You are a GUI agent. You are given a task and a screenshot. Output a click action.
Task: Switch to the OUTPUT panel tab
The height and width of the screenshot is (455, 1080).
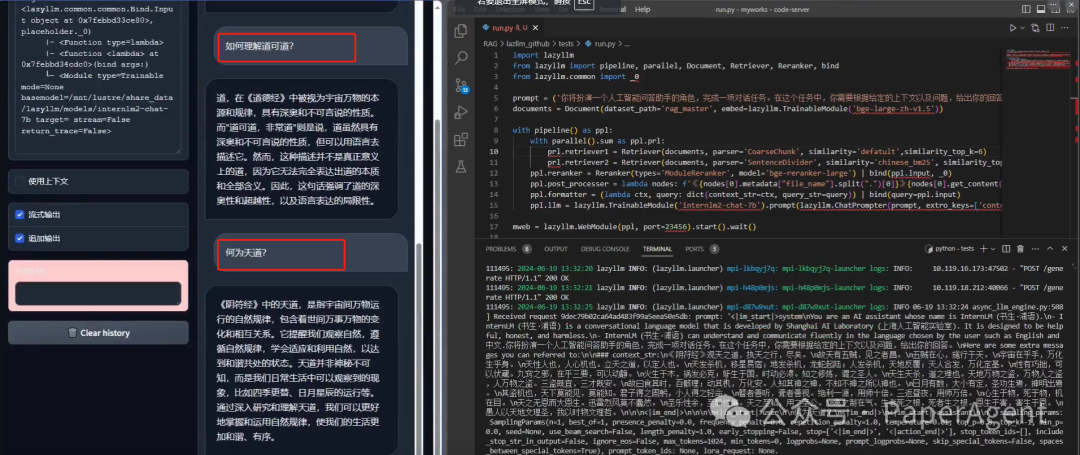click(x=556, y=248)
